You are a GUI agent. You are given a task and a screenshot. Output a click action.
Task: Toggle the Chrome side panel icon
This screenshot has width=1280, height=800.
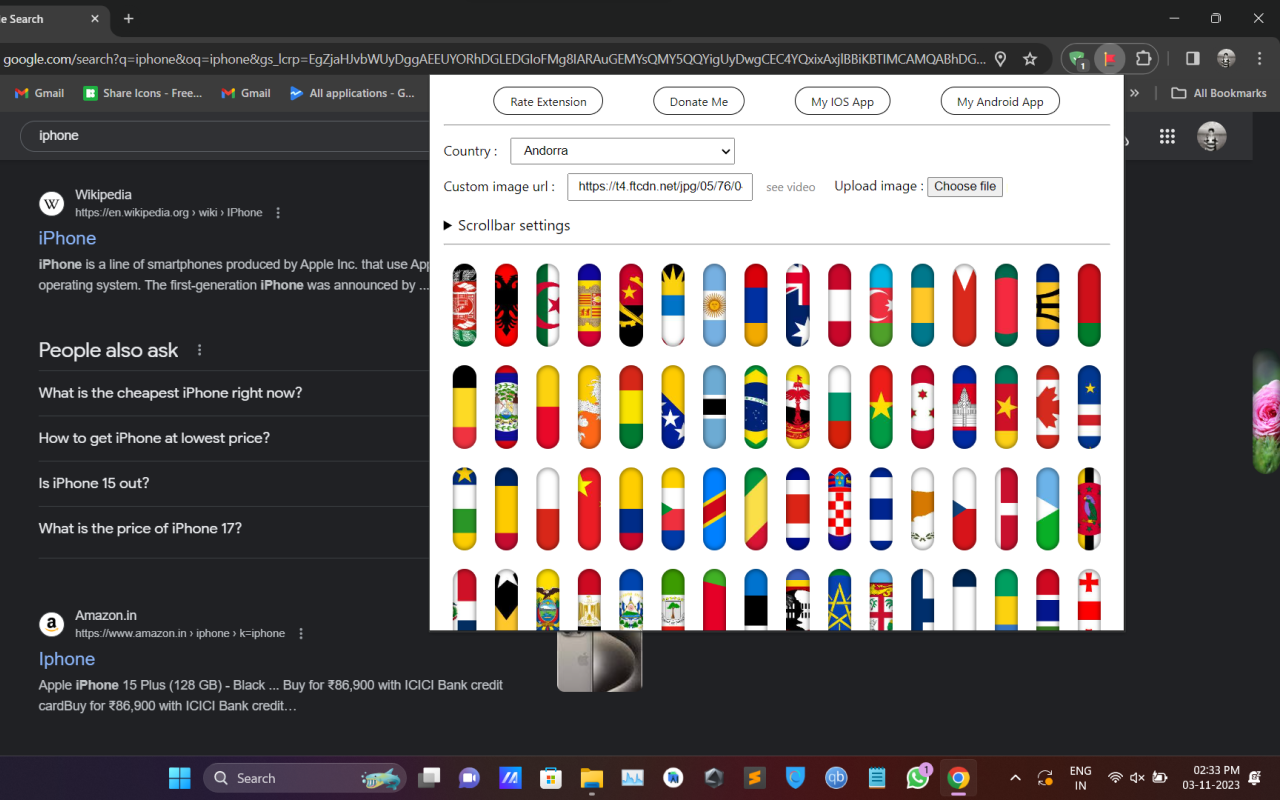(1192, 59)
